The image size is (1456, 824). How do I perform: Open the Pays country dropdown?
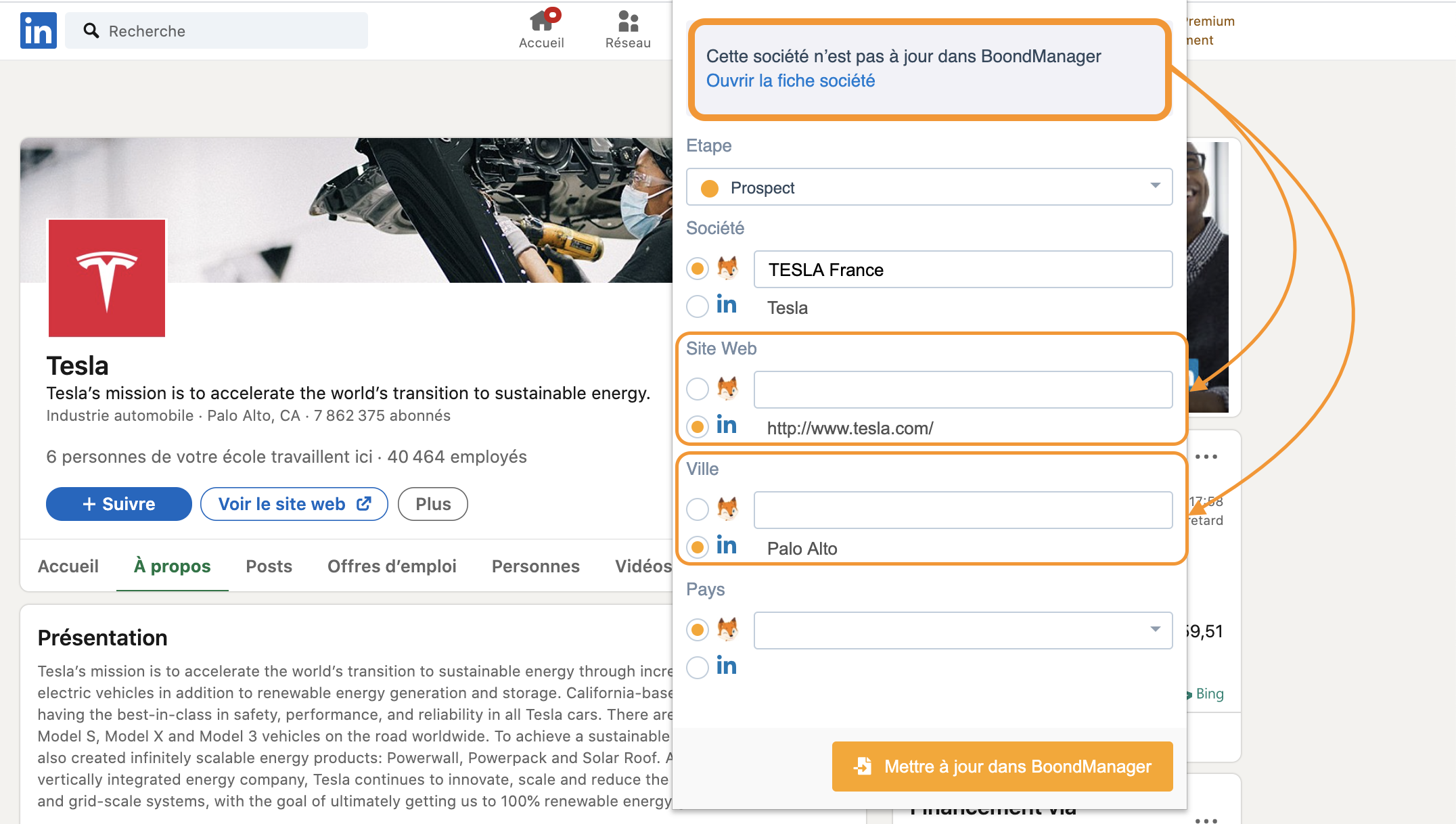[x=963, y=631]
